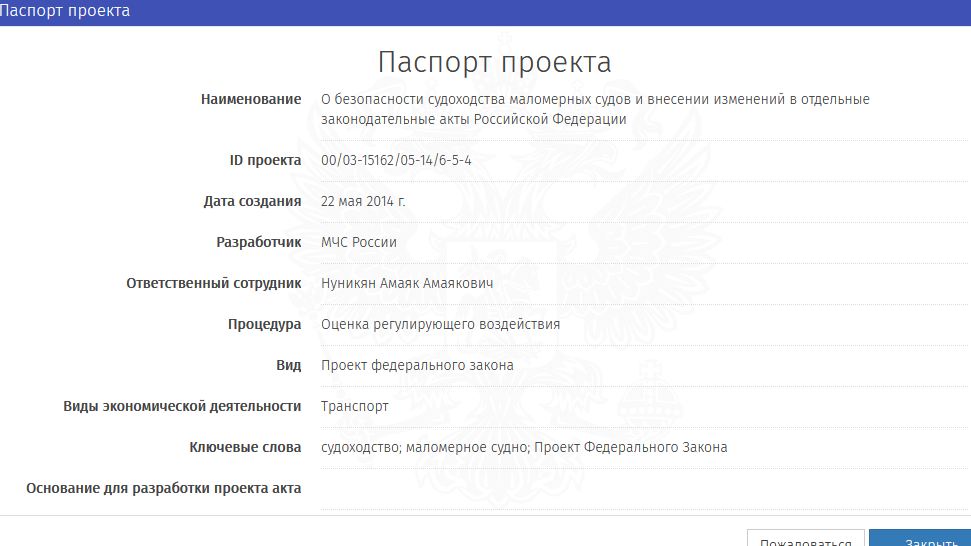The height and width of the screenshot is (546, 971).
Task: Click the Наименование field label
Action: point(251,99)
